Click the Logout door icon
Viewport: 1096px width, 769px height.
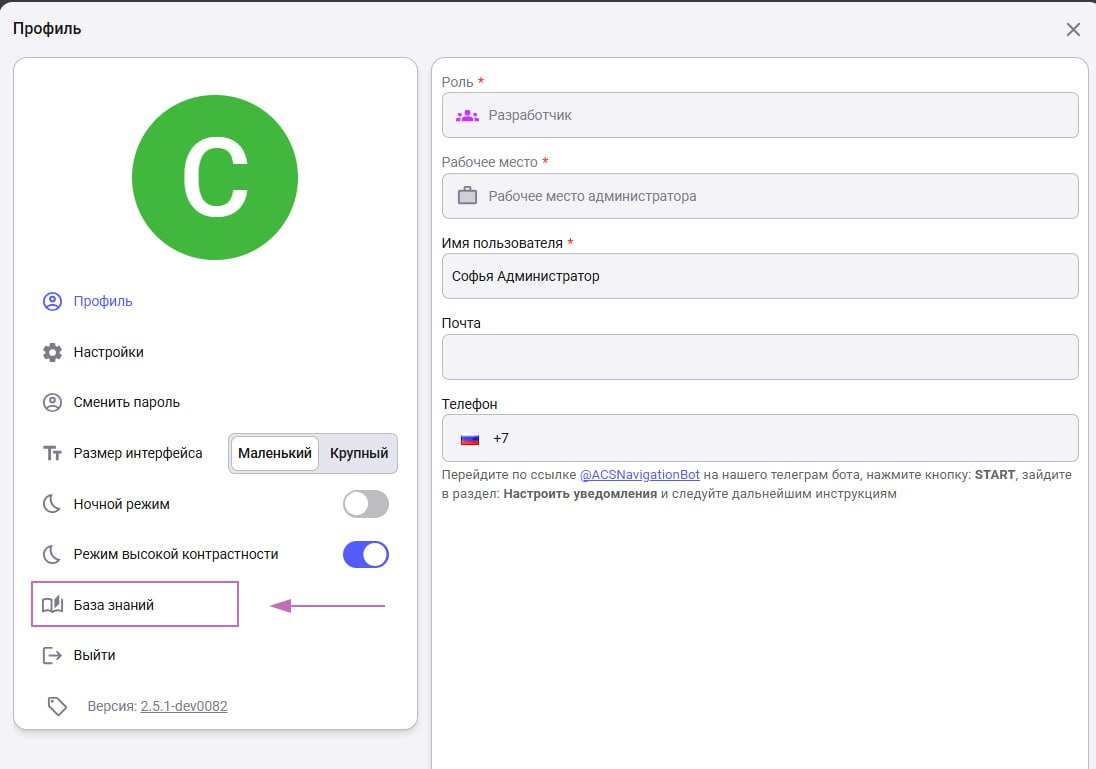point(52,655)
